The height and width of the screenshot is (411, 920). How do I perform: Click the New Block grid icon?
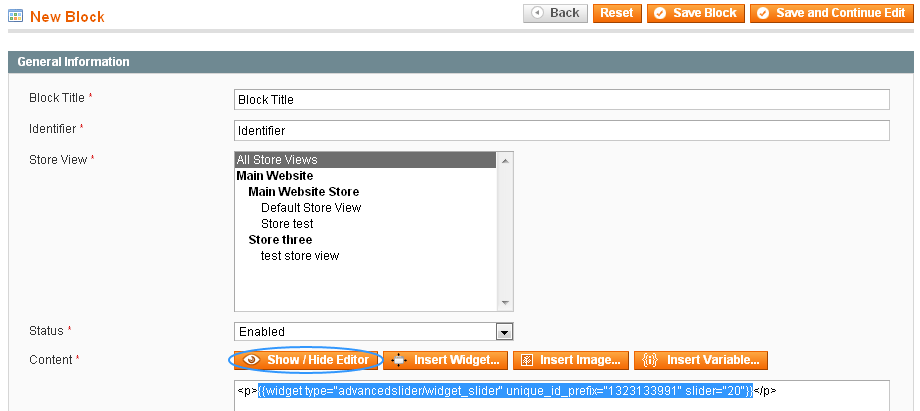click(15, 16)
